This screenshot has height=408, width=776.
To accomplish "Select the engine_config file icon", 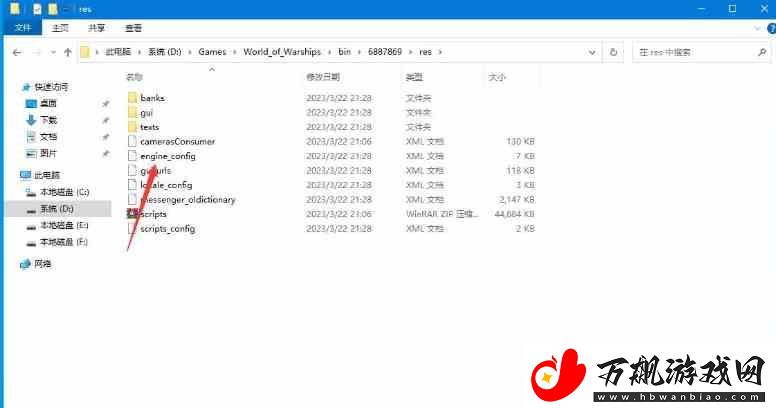I will click(132, 156).
